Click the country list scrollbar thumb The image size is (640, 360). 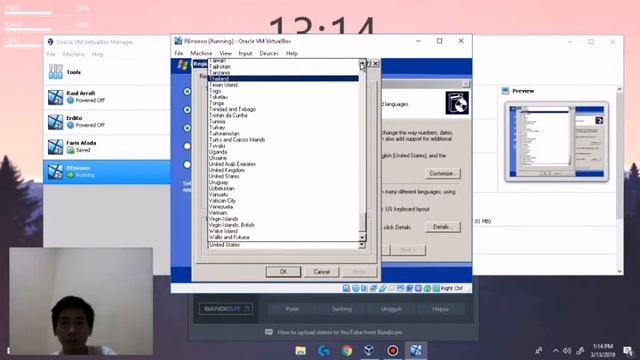(362, 223)
